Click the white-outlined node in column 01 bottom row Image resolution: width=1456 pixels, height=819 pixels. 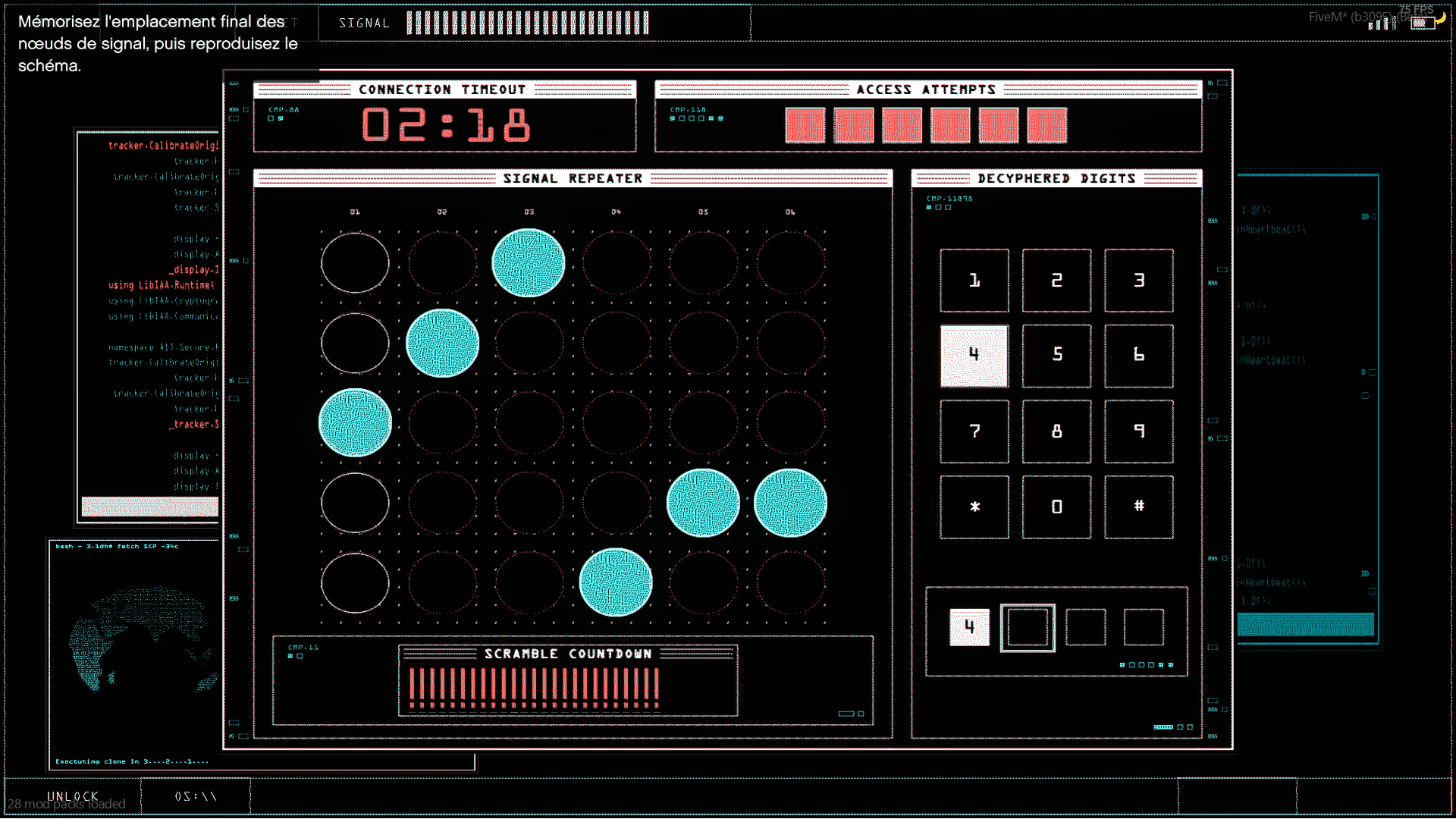[x=355, y=582]
